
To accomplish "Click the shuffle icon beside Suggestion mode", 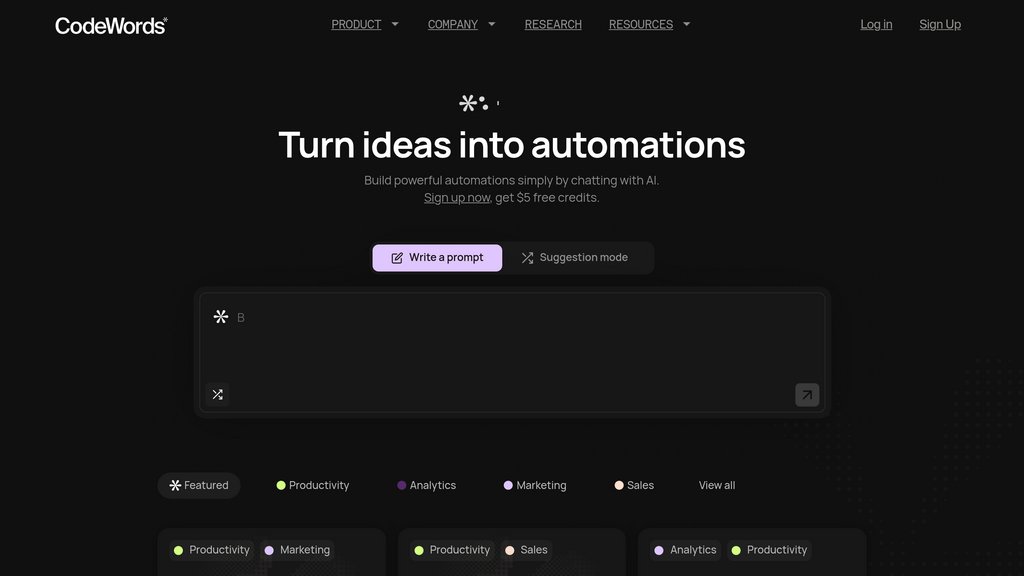I will click(527, 258).
